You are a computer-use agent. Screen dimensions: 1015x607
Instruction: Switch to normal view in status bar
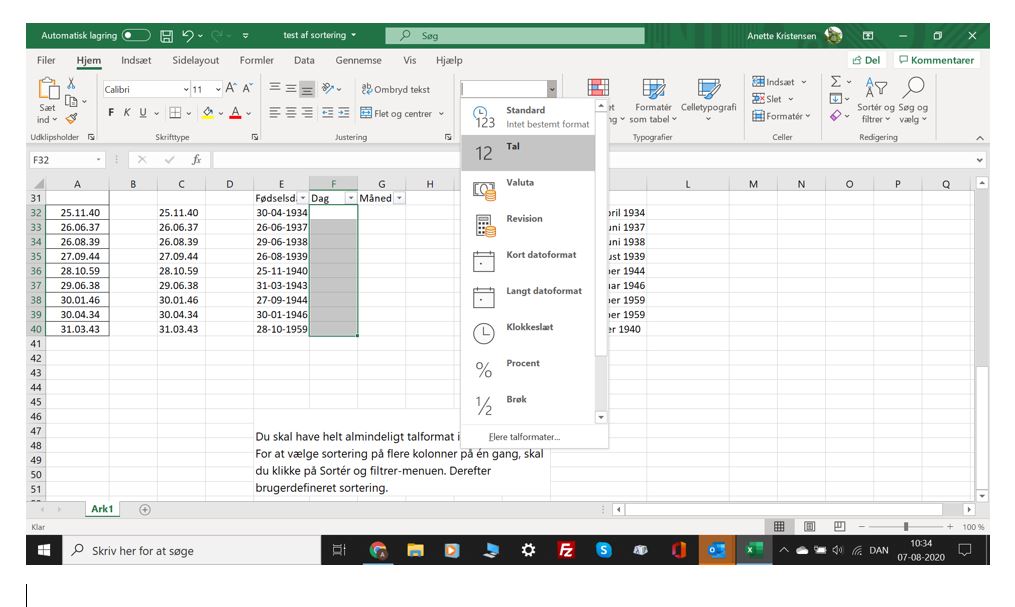(x=779, y=527)
